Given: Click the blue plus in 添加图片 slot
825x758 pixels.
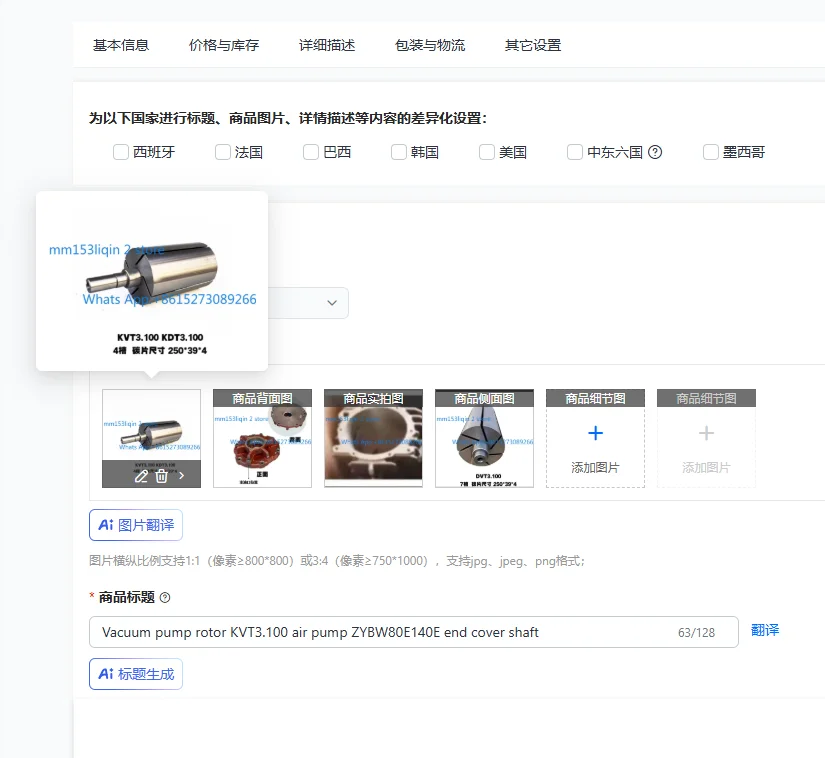Looking at the screenshot, I should 595,433.
